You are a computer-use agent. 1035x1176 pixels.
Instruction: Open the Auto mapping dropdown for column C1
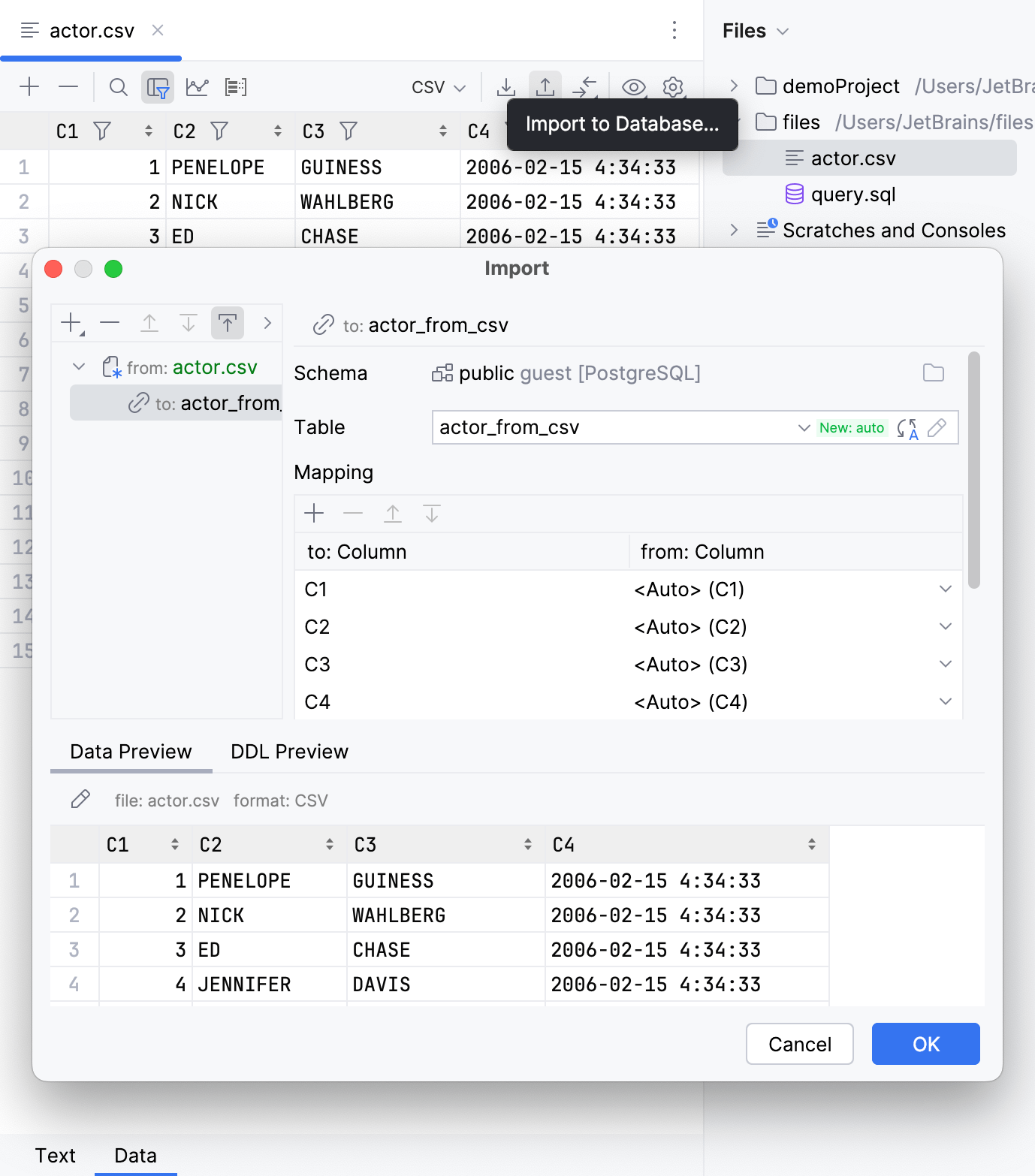point(945,589)
